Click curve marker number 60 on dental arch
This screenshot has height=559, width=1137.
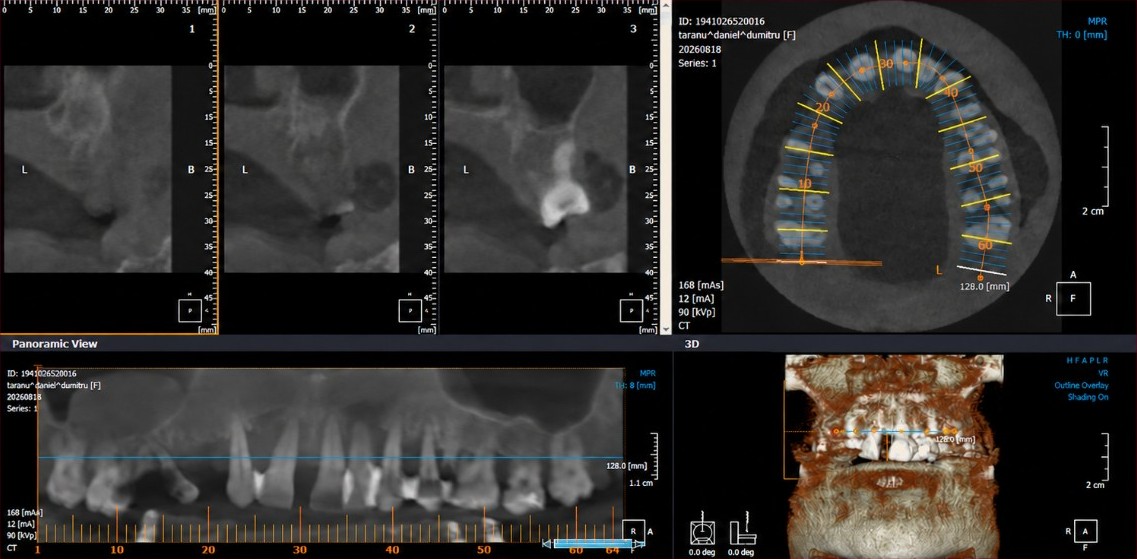(x=985, y=245)
